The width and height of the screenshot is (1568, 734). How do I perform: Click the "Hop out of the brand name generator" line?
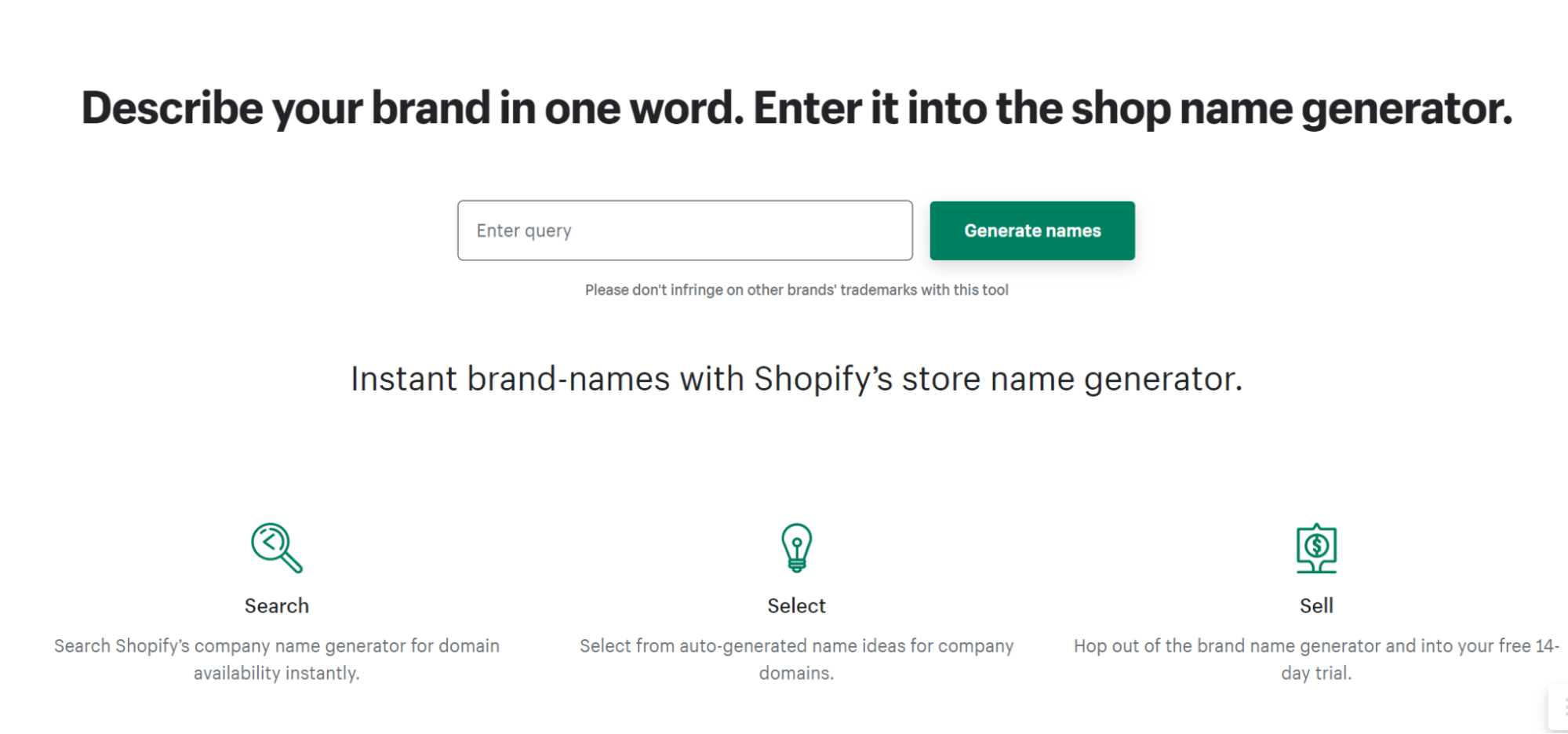[1316, 645]
